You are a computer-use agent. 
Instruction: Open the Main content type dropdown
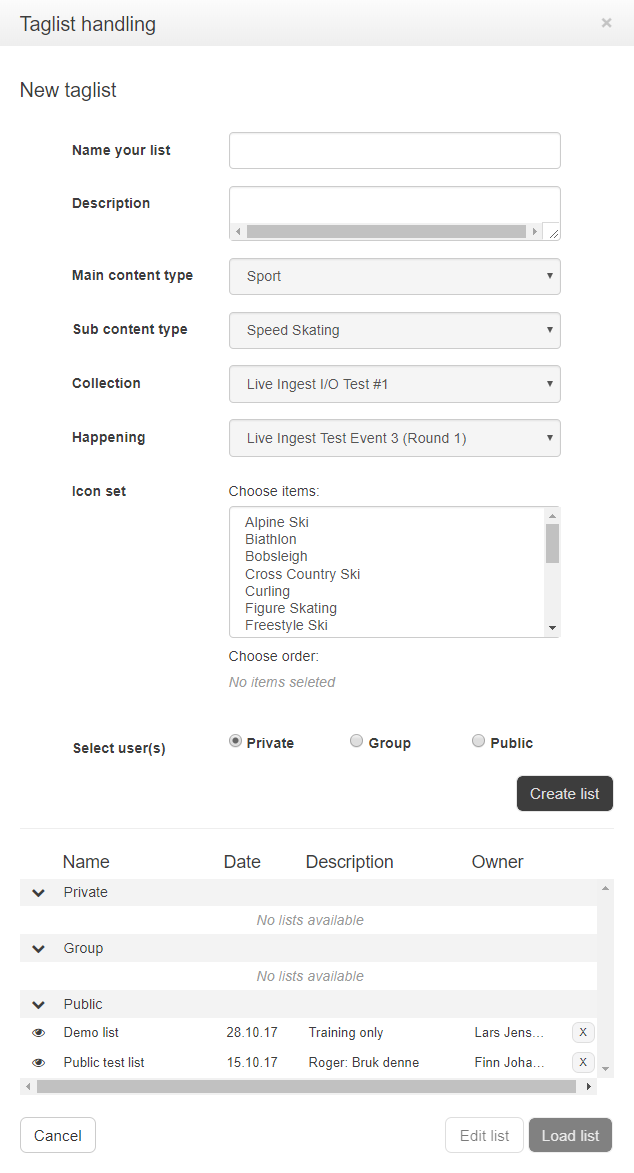pyautogui.click(x=395, y=277)
